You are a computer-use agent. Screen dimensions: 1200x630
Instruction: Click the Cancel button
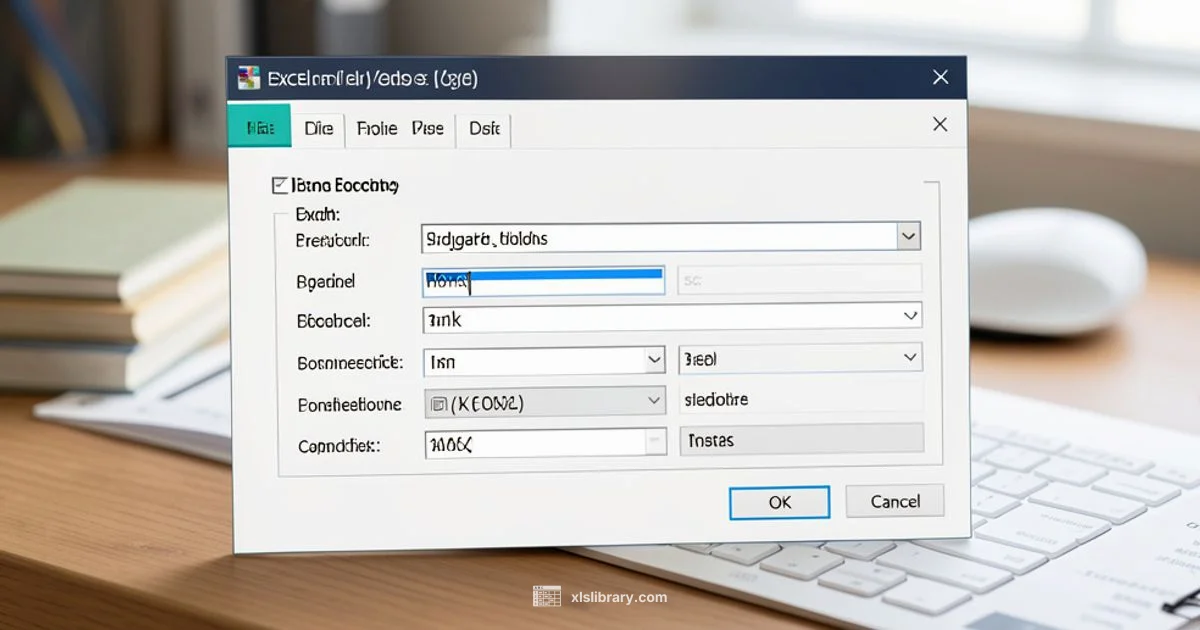[894, 502]
